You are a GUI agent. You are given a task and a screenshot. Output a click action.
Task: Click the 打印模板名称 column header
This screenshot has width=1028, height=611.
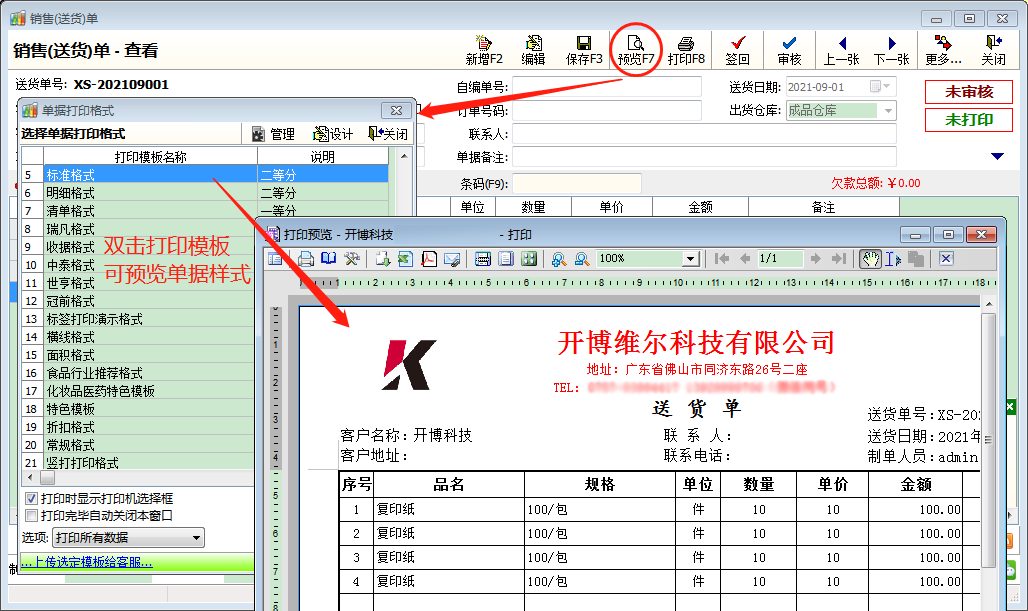coord(150,157)
